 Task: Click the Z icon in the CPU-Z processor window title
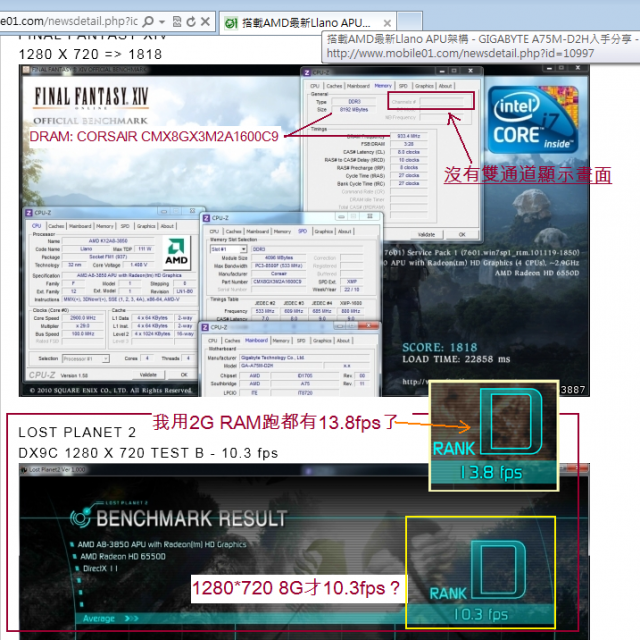tap(29, 213)
